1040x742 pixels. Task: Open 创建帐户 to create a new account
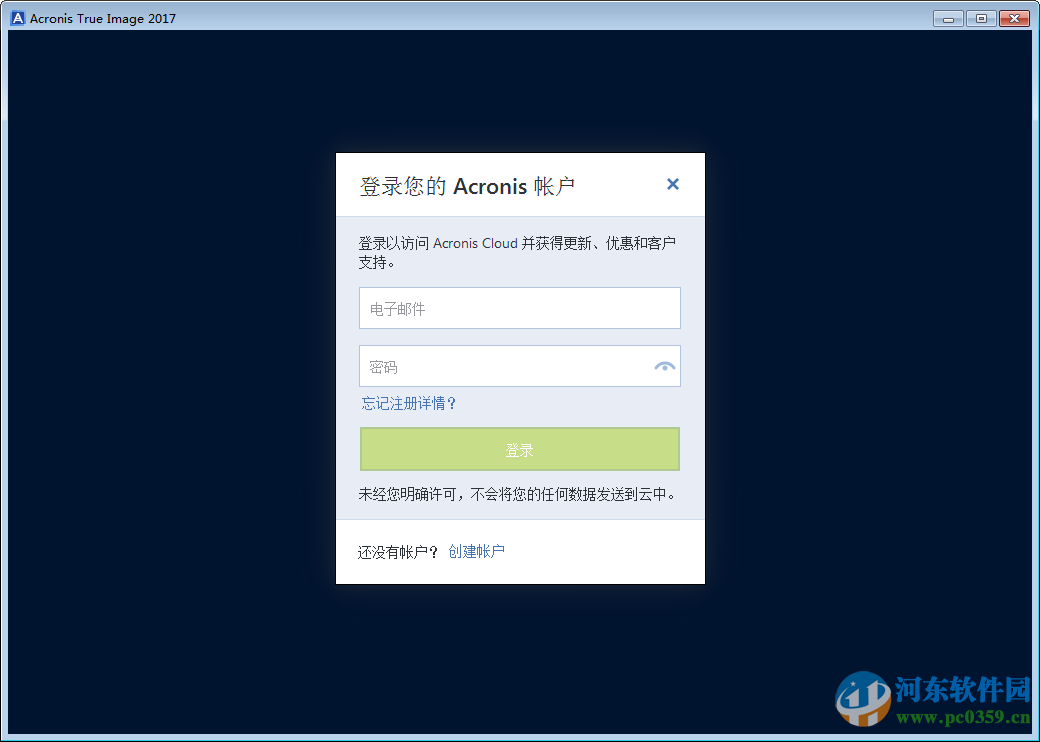477,551
